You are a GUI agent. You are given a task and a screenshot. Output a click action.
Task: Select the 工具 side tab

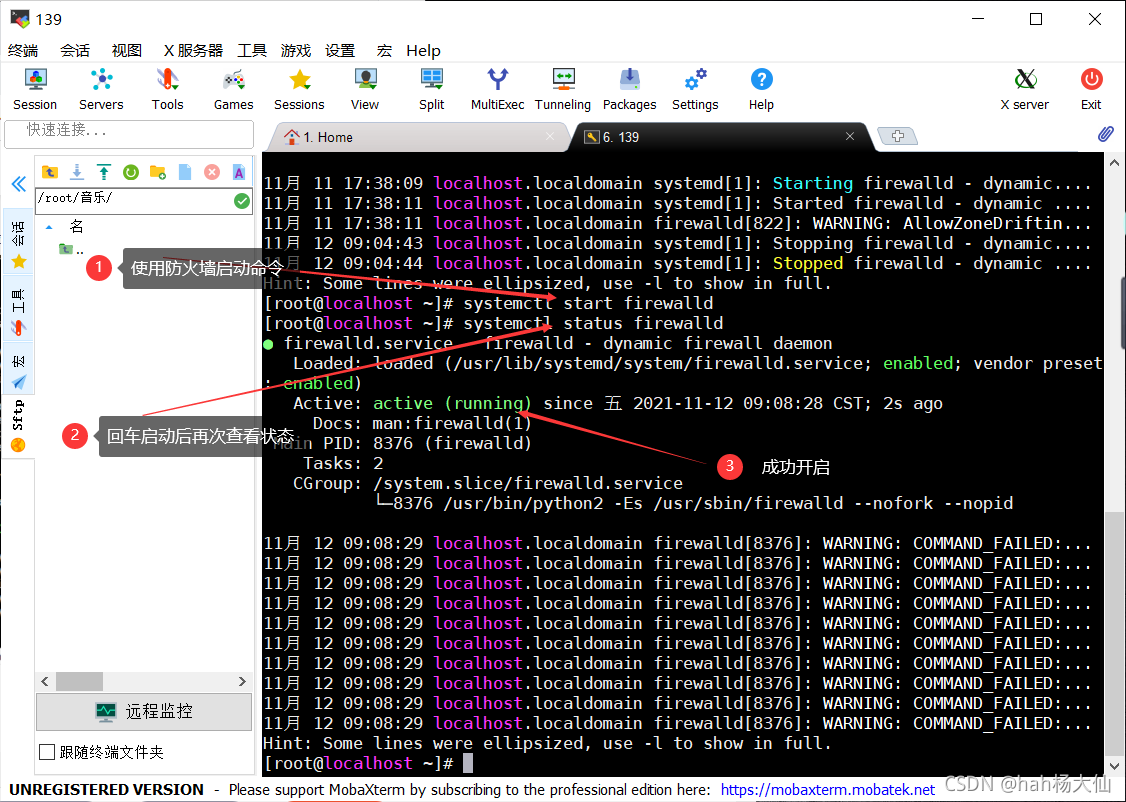coord(19,310)
